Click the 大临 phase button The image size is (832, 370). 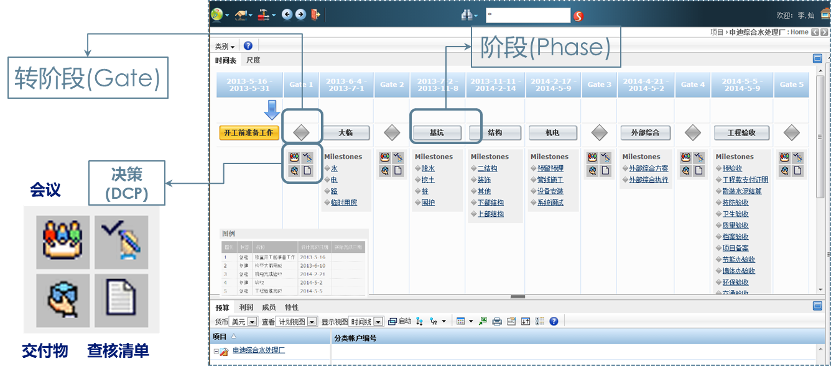(345, 133)
